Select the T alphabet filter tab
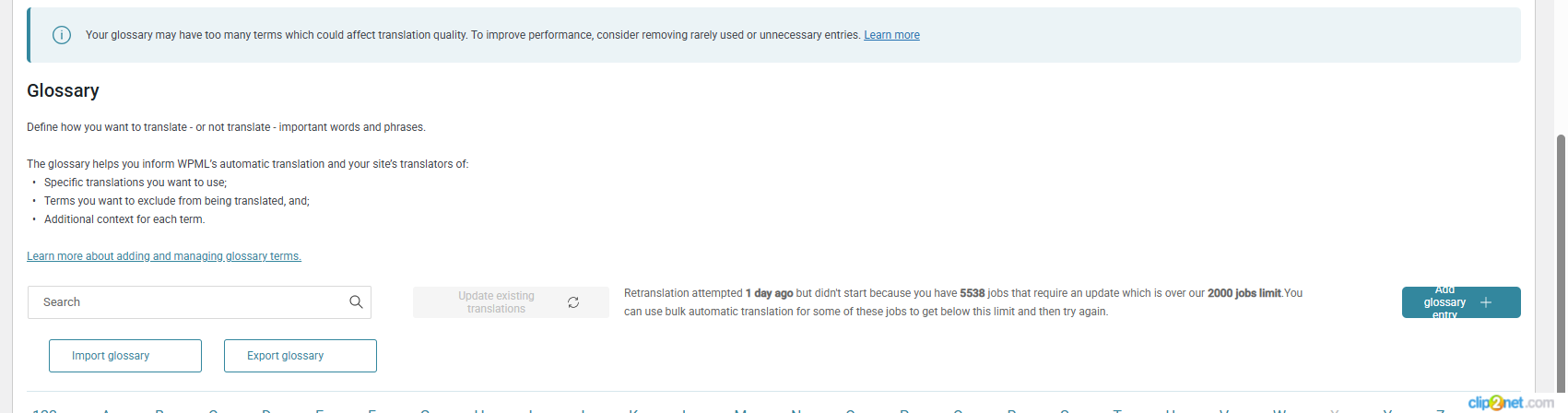This screenshot has width=1568, height=413. [1117, 410]
